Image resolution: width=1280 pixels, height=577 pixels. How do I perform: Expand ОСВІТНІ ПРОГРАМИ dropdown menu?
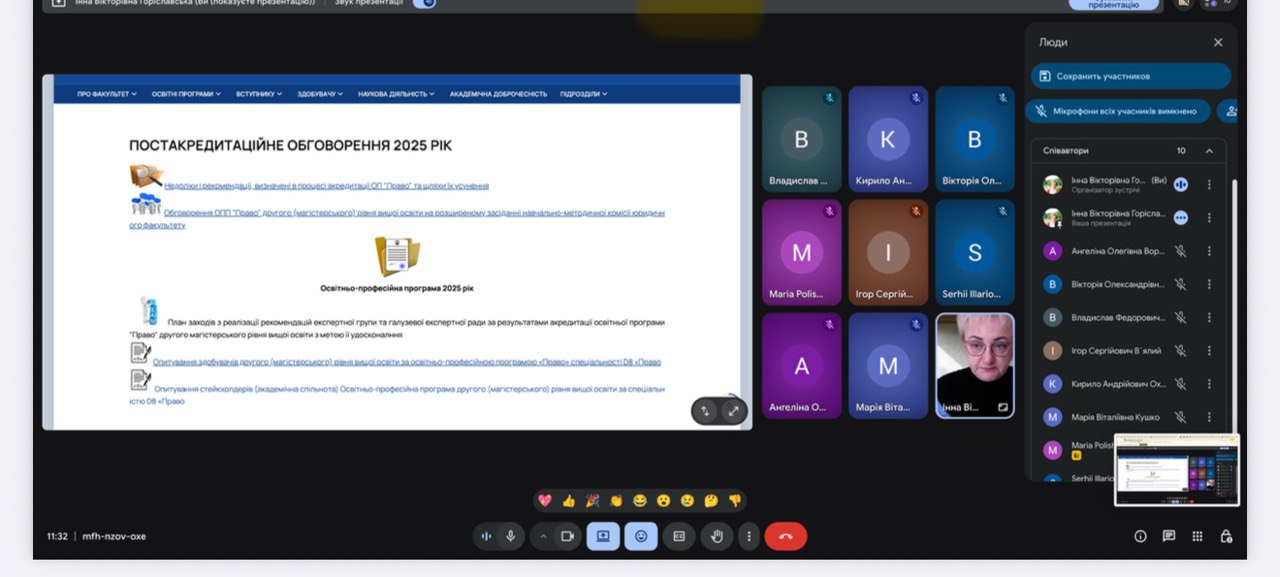coord(187,94)
